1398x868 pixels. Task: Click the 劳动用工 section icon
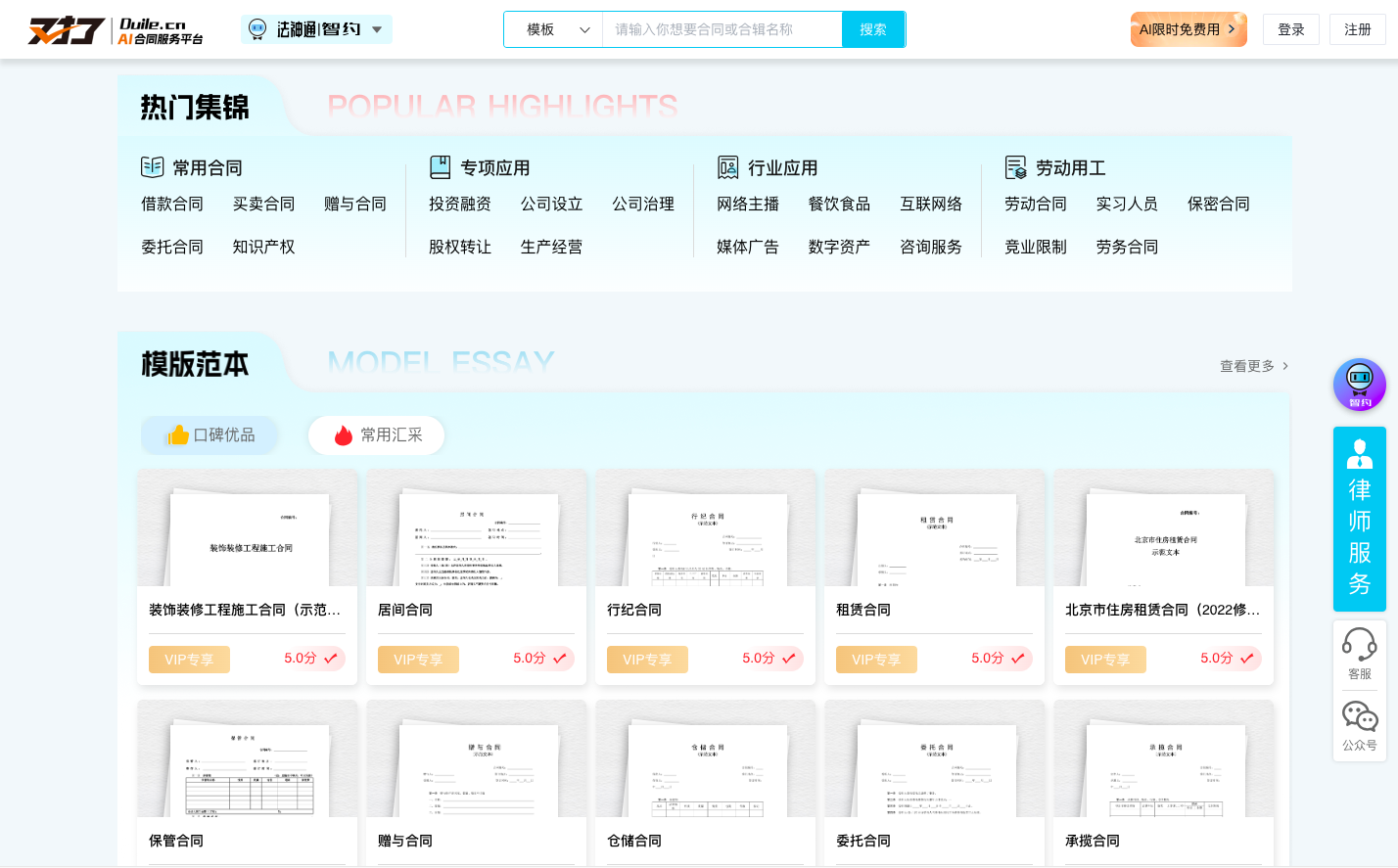point(1015,167)
